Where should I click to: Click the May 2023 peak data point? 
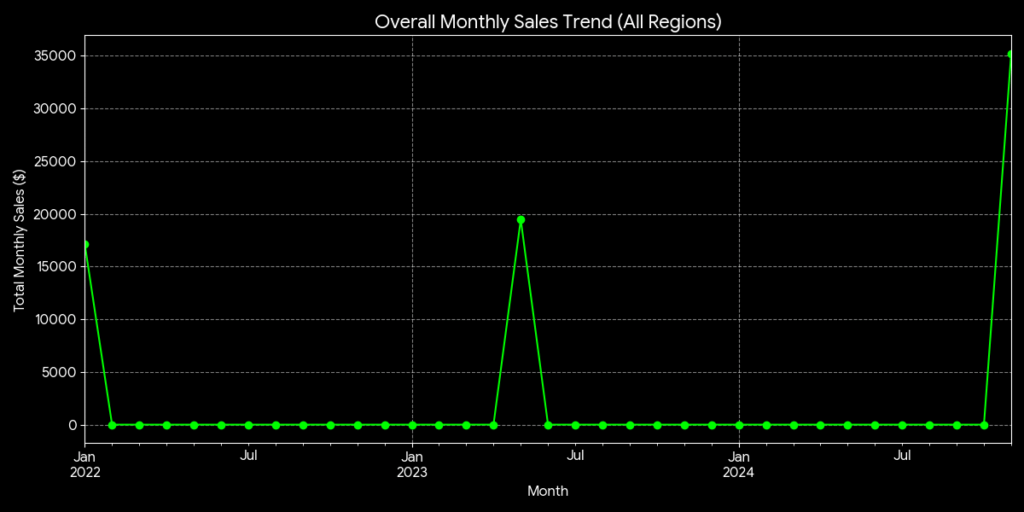[521, 220]
